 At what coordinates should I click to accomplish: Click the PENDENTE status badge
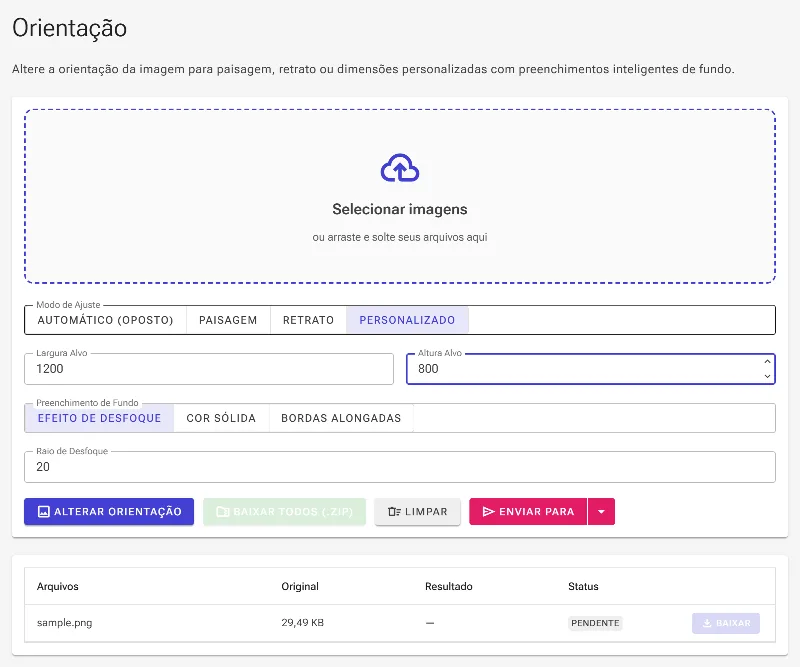click(595, 623)
